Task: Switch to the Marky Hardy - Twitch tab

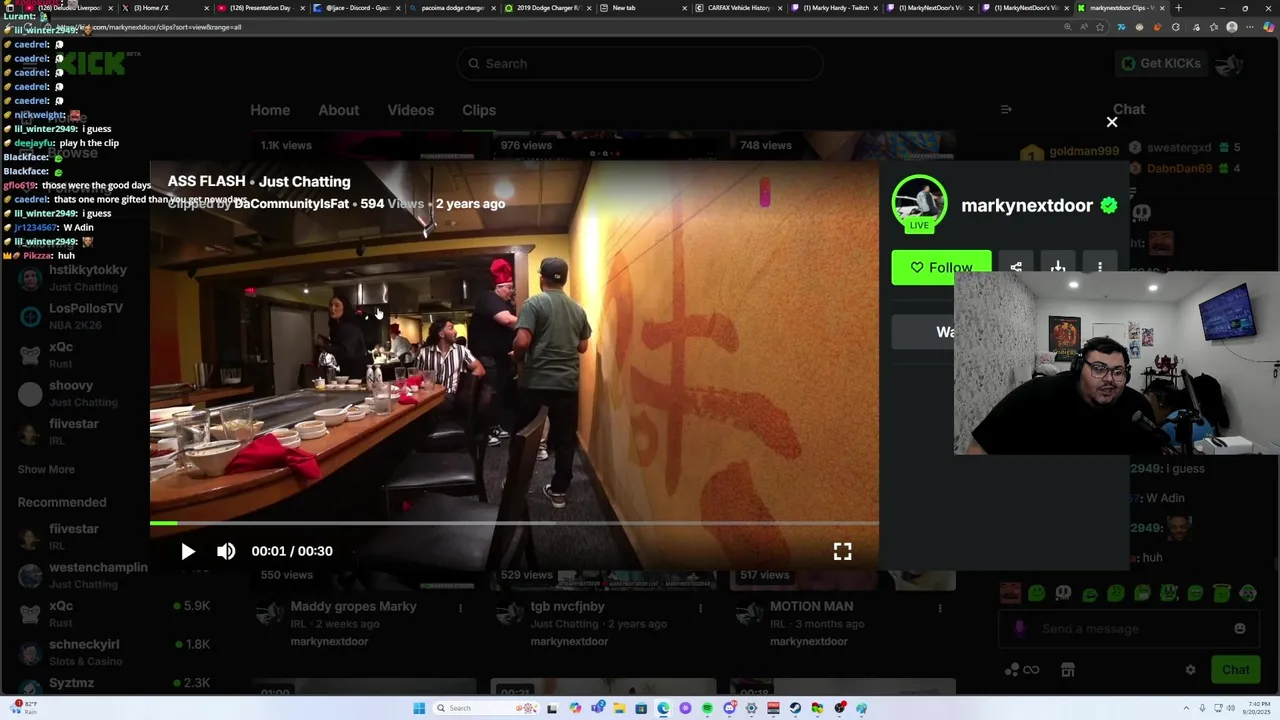Action: 833,8
